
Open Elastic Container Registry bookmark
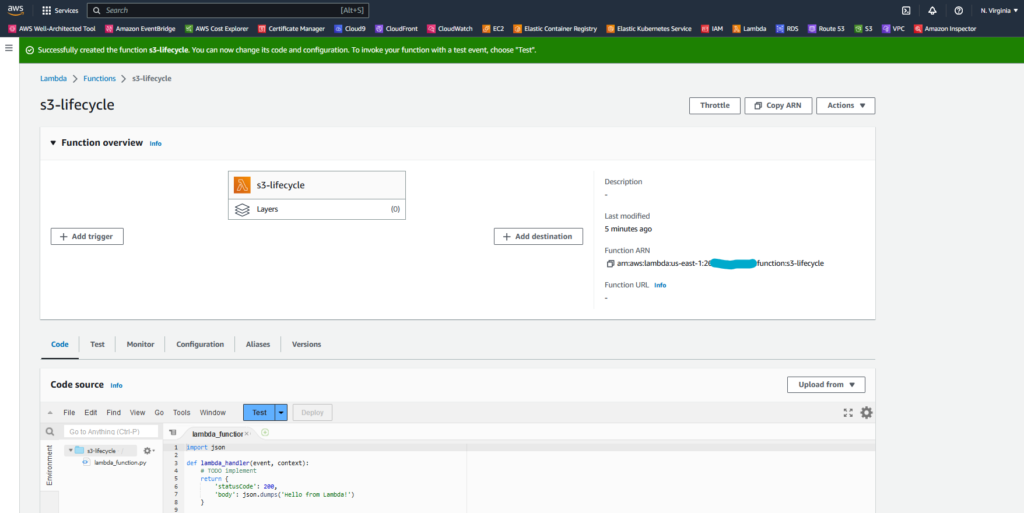[x=555, y=29]
